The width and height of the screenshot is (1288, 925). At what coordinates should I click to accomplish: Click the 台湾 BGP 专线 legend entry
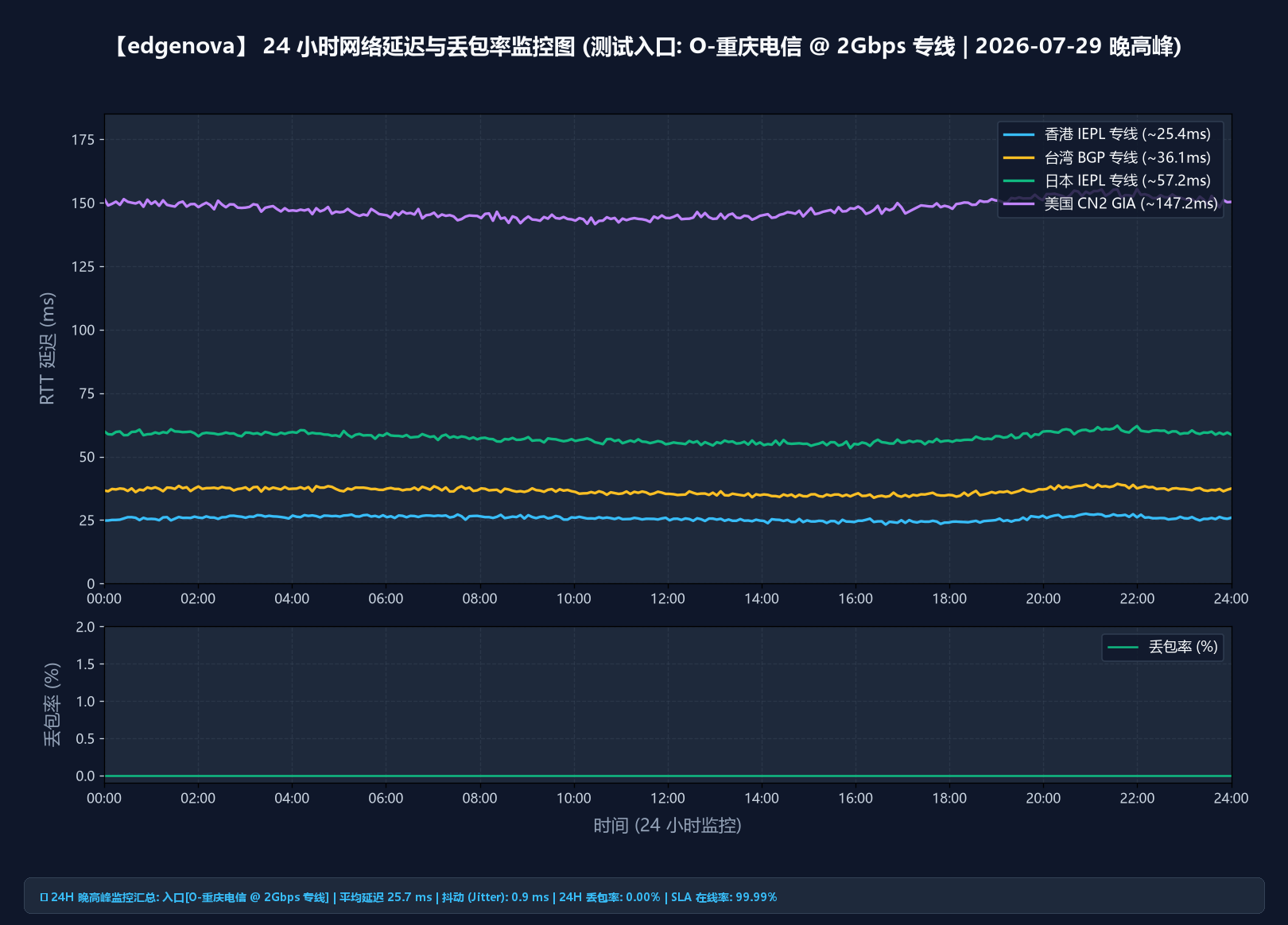pyautogui.click(x=1127, y=157)
